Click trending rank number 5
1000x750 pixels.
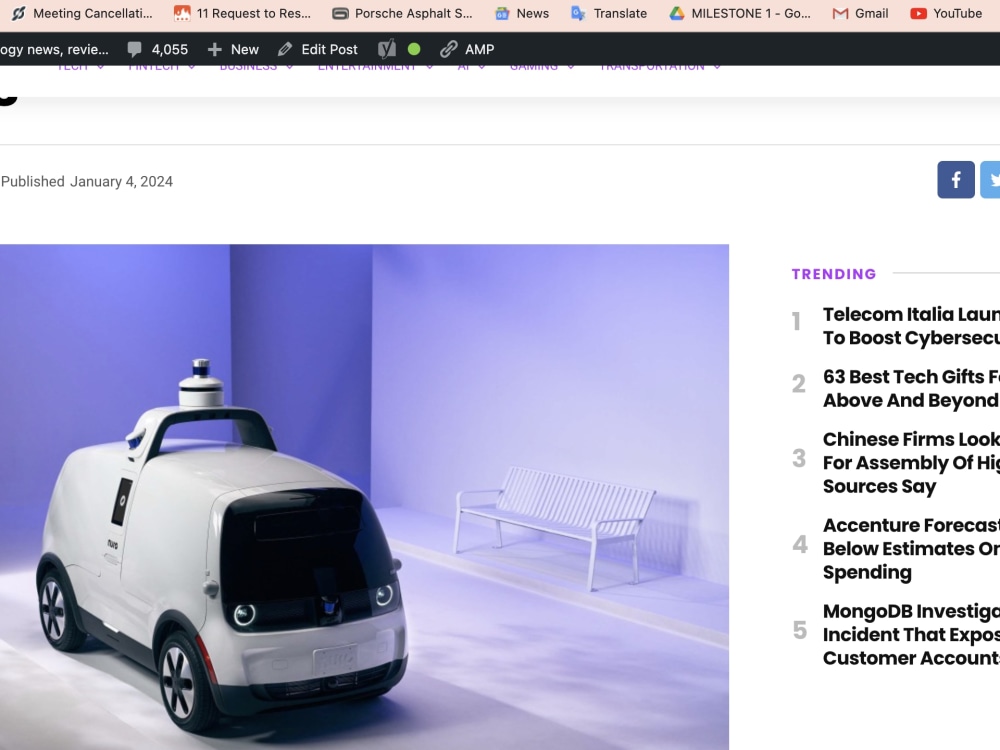800,630
